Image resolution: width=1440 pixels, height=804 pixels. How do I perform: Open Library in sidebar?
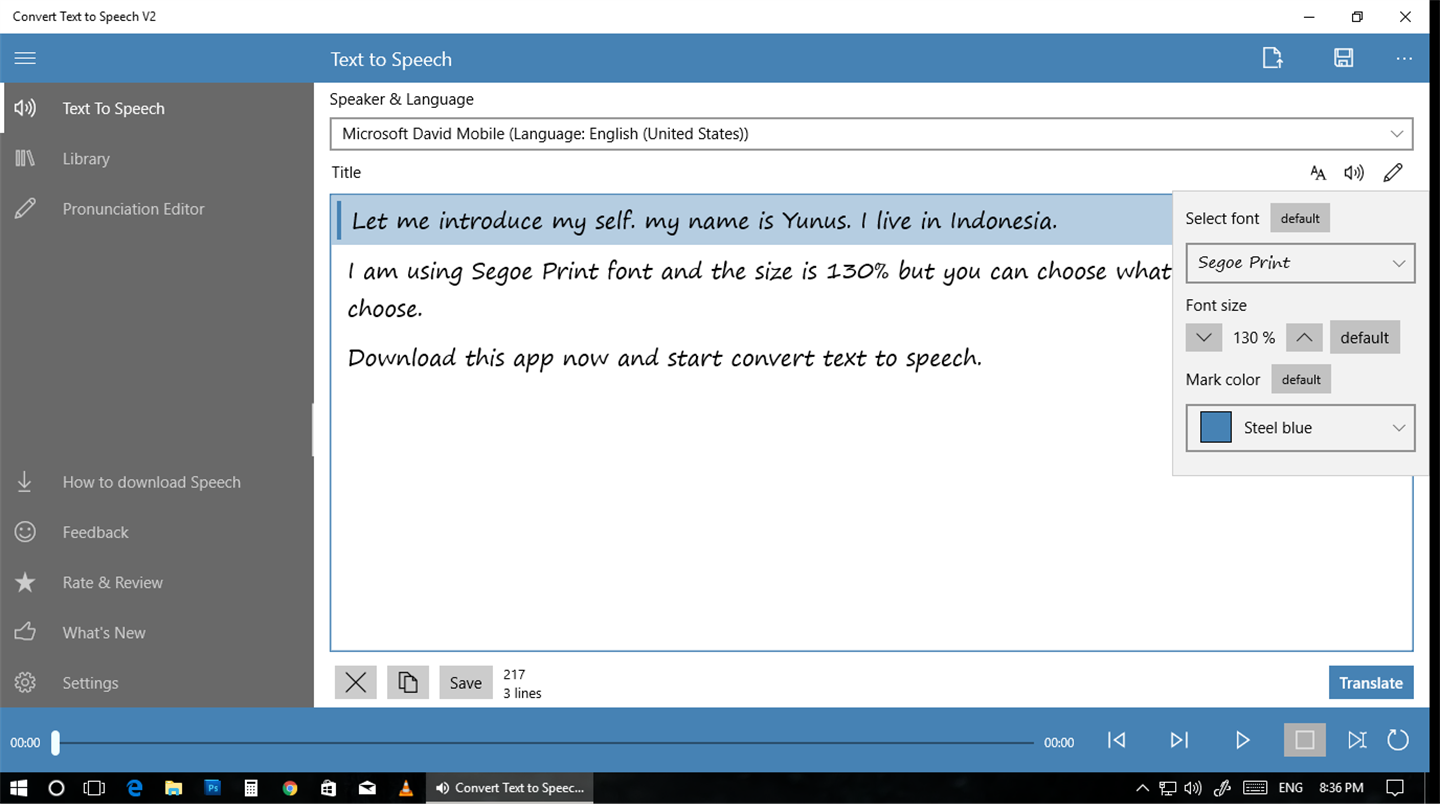[x=158, y=158]
